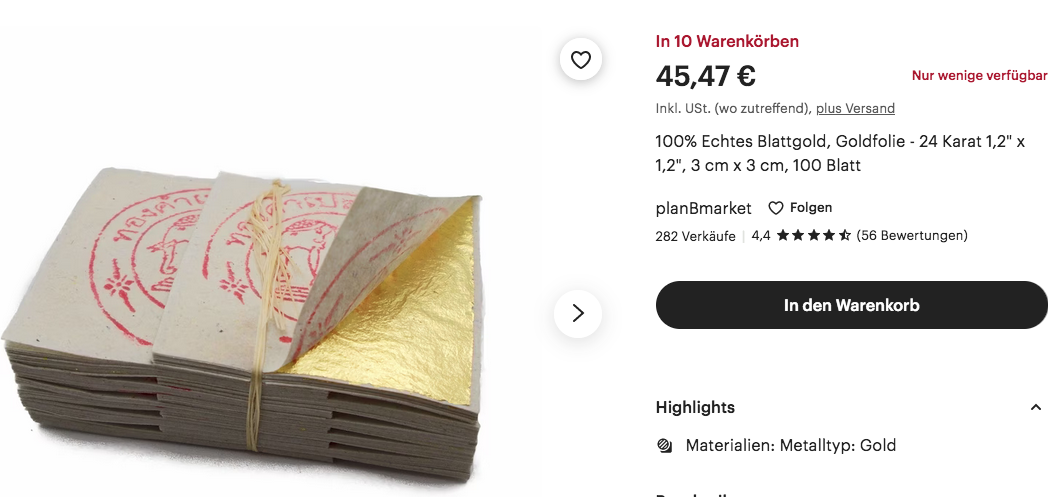
Task: Click the Blattgold product title text
Action: pos(840,154)
